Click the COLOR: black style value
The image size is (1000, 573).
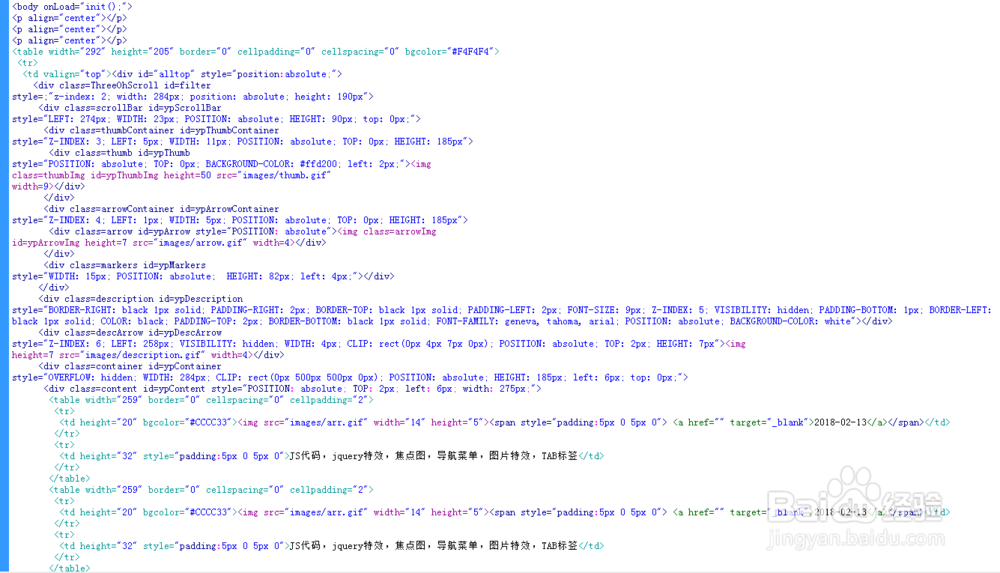click(x=132, y=322)
